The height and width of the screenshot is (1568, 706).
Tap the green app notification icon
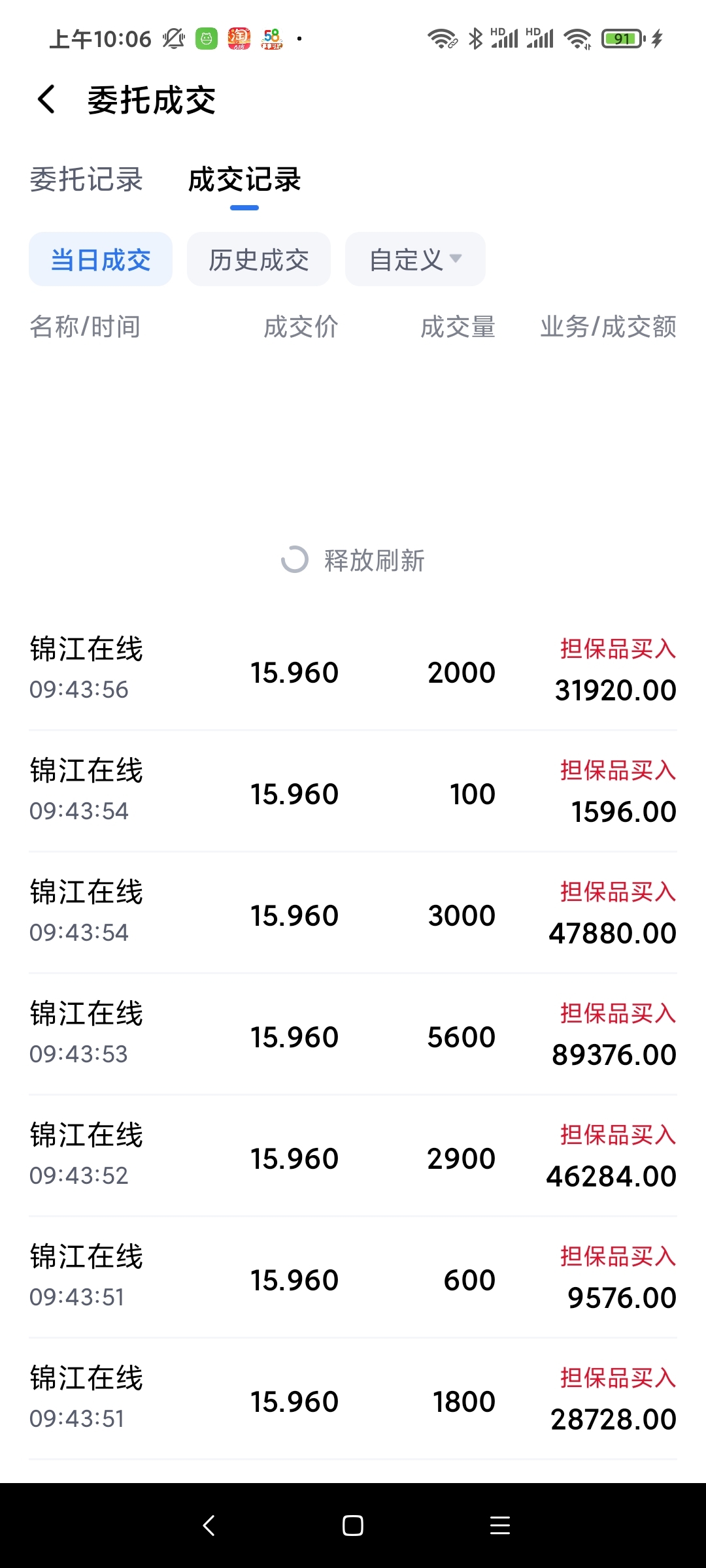coord(207,39)
